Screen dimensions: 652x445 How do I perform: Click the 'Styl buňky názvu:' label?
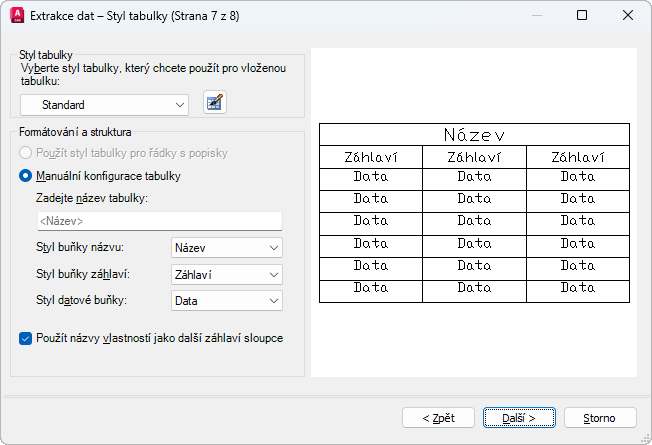pos(80,247)
